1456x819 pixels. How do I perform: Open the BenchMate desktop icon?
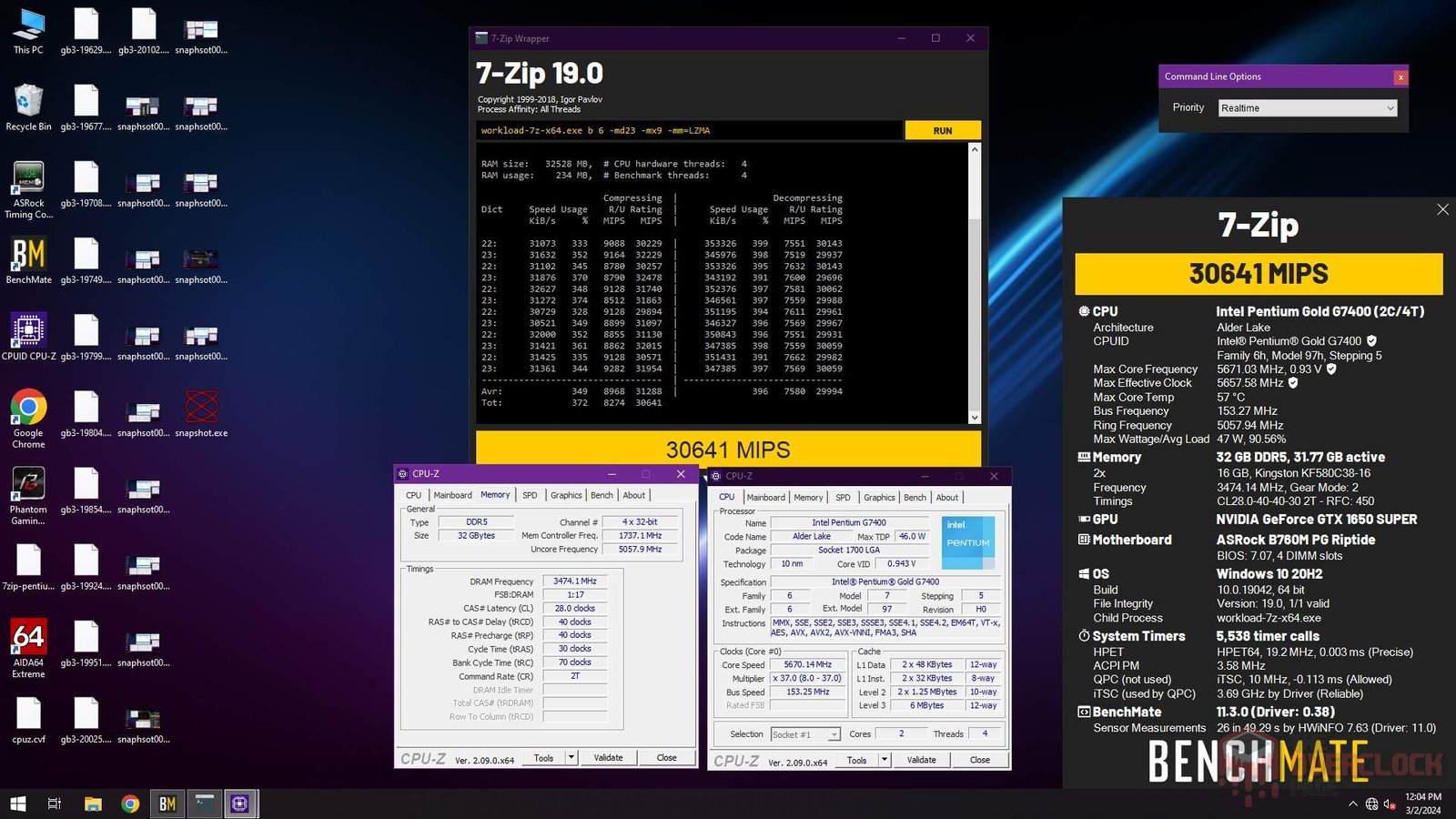click(x=28, y=256)
